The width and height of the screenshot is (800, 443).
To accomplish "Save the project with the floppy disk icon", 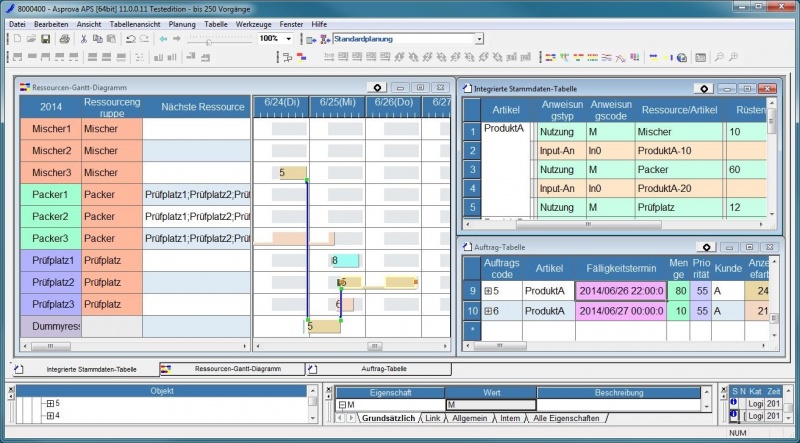I will pyautogui.click(x=44, y=39).
